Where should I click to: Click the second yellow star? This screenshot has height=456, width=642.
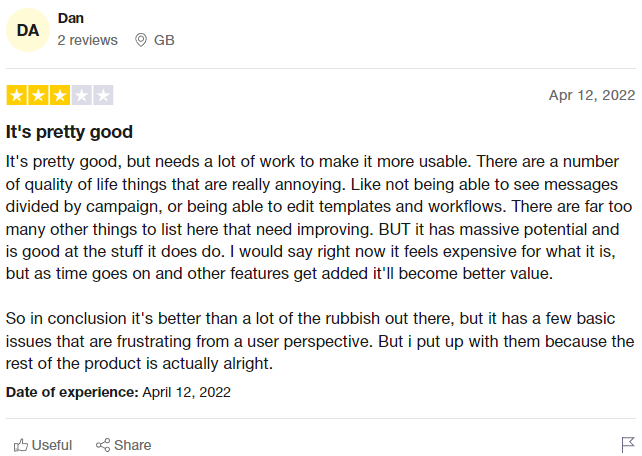38,95
